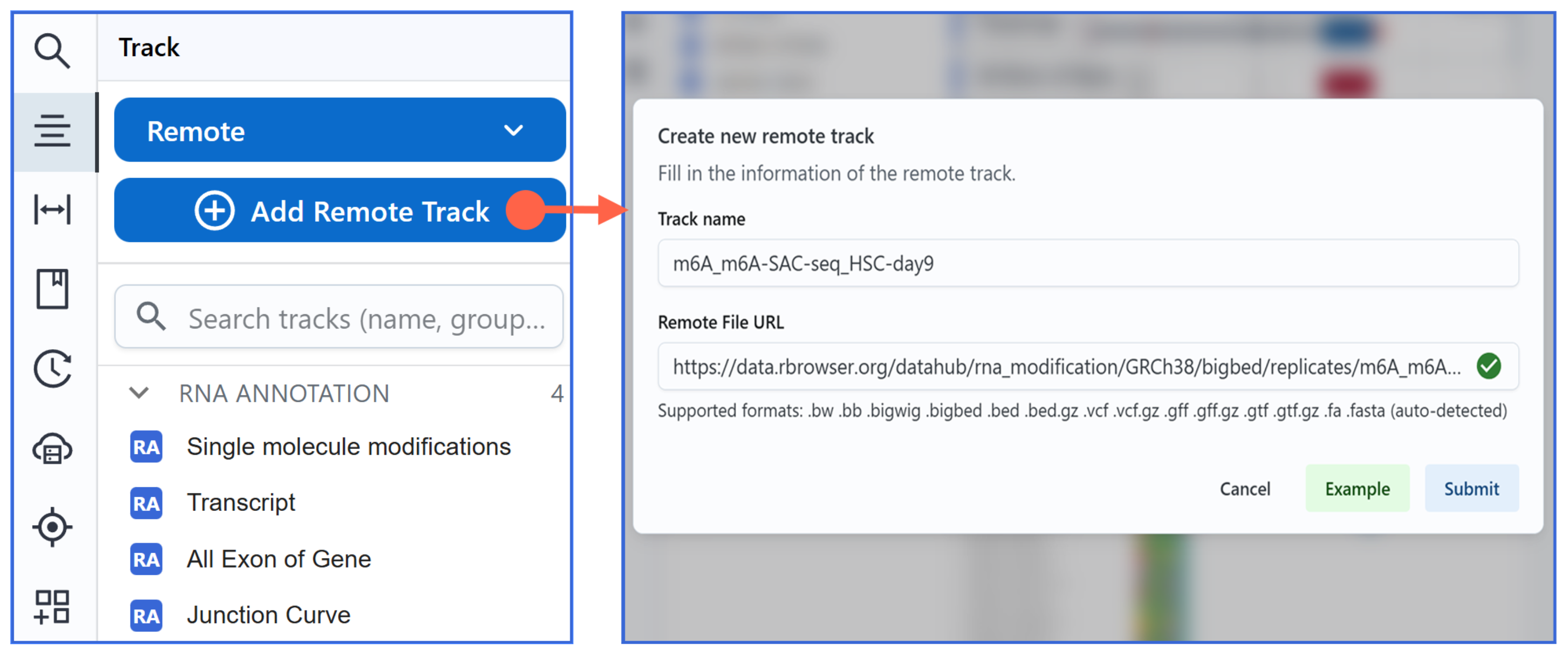Open the search panel in the sidebar

click(x=52, y=51)
